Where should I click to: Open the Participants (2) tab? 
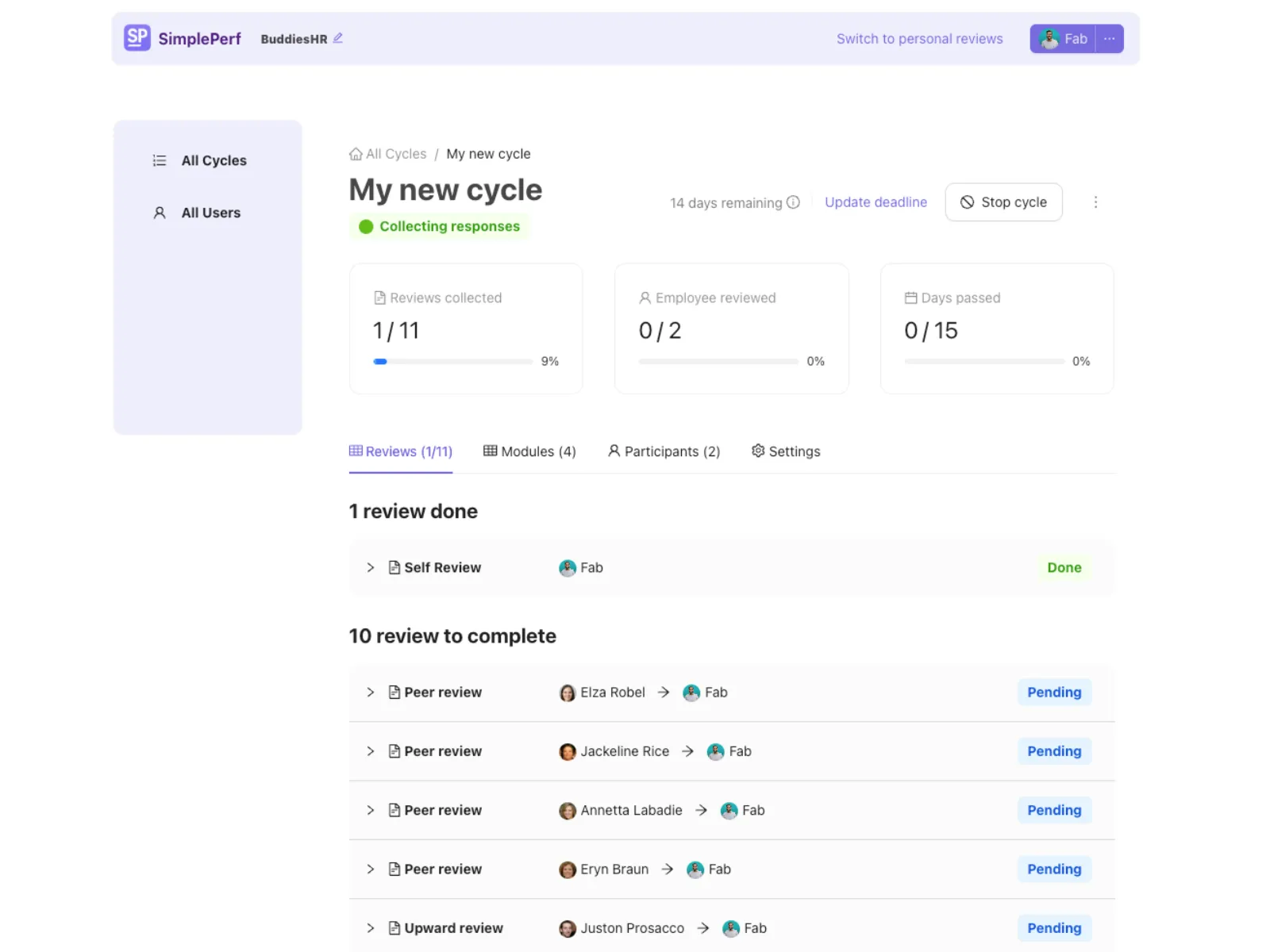(x=664, y=451)
